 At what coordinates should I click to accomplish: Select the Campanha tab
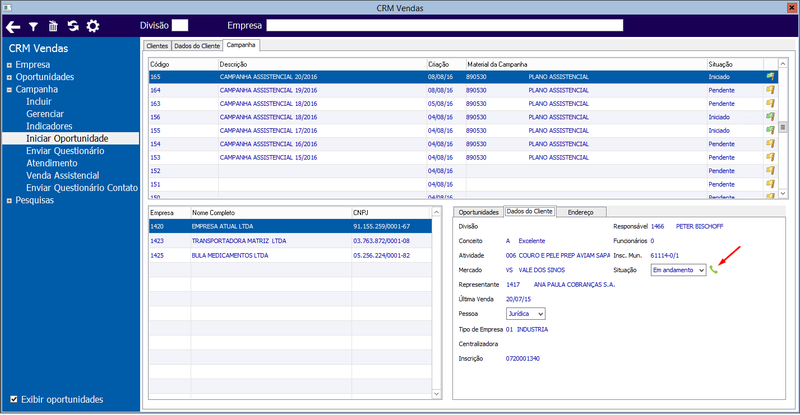pyautogui.click(x=241, y=45)
